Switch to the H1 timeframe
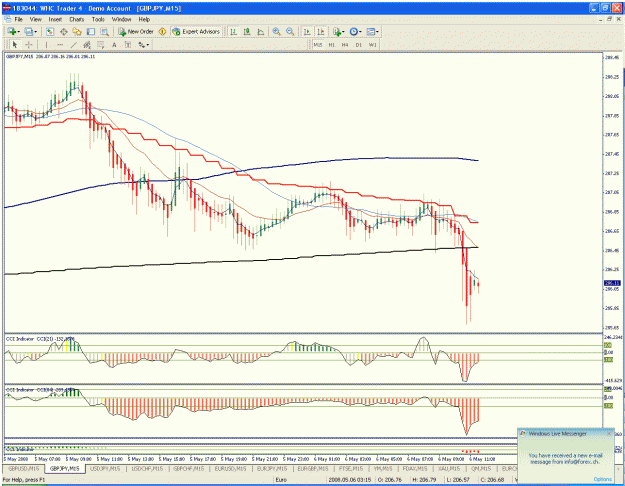The image size is (625, 486). pyautogui.click(x=332, y=45)
